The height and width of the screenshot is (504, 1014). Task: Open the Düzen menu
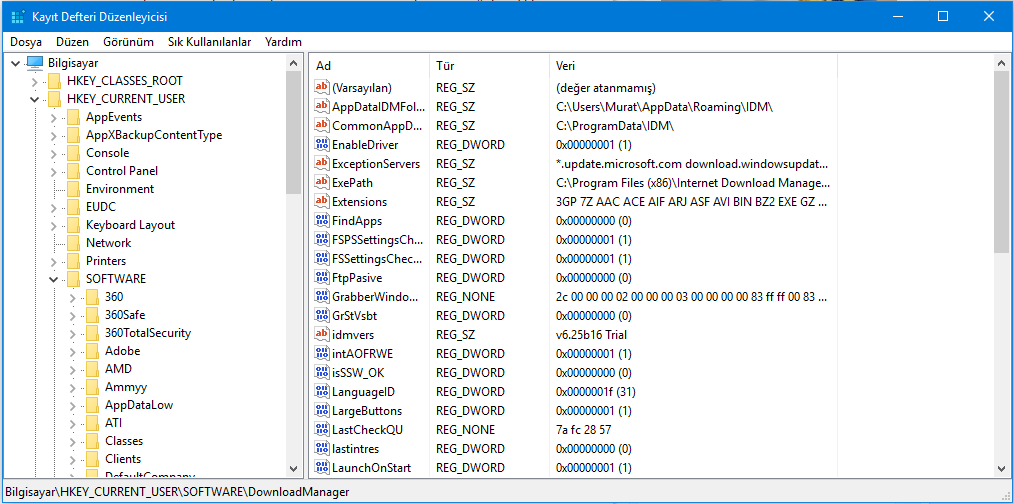[72, 42]
